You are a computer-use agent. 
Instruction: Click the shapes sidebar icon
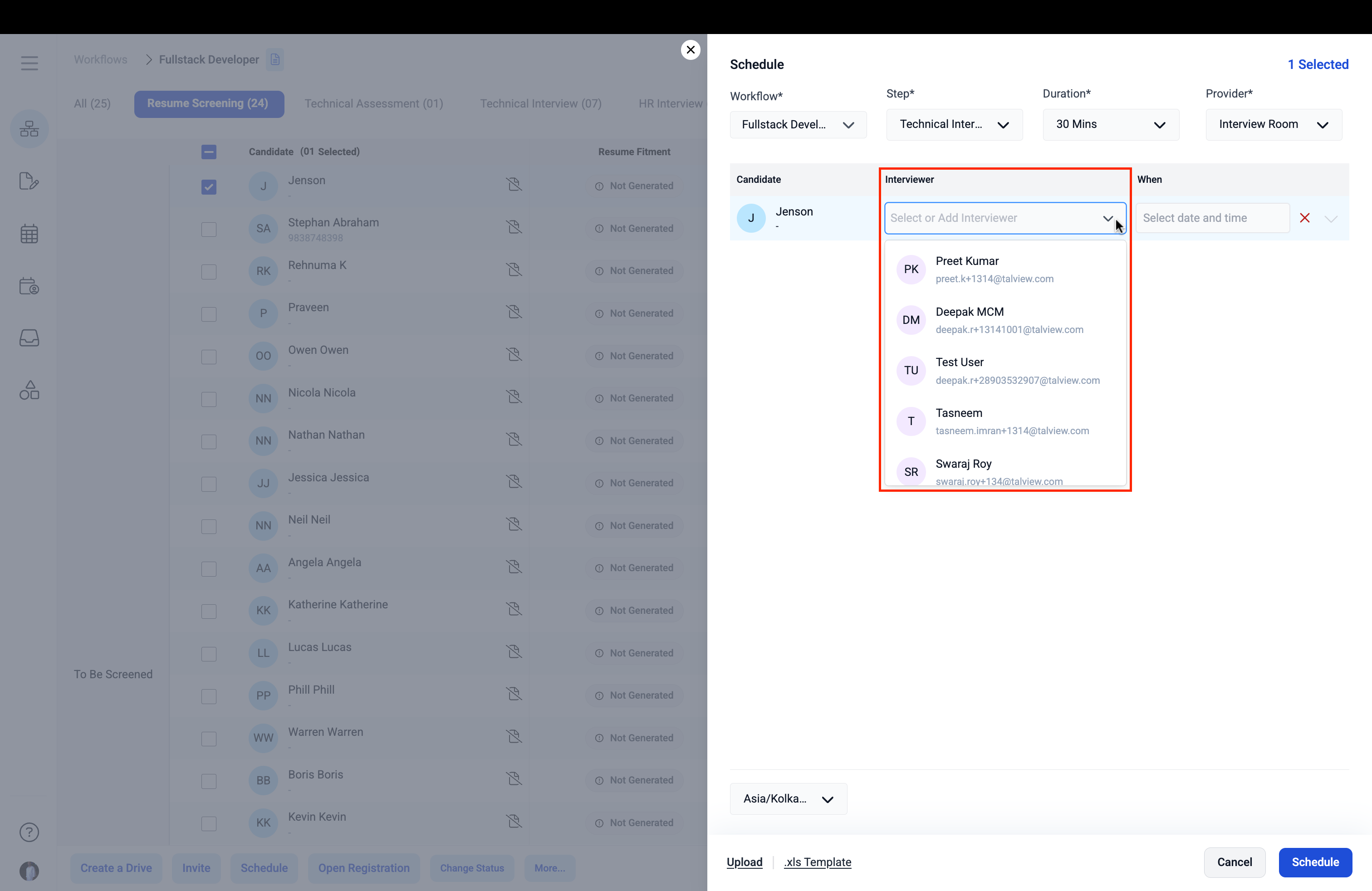point(29,390)
